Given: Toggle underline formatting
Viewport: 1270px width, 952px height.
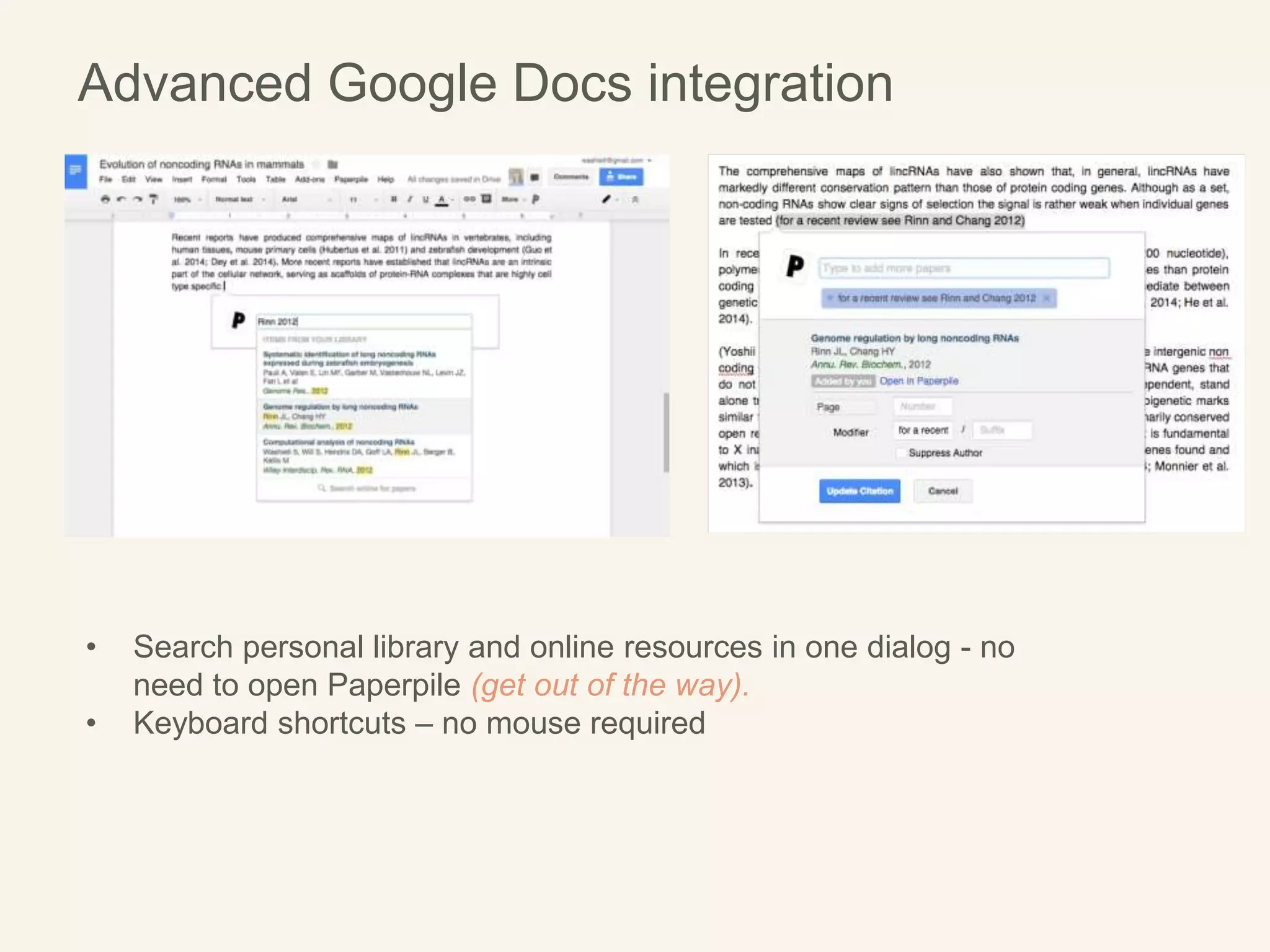Looking at the screenshot, I should click(425, 200).
